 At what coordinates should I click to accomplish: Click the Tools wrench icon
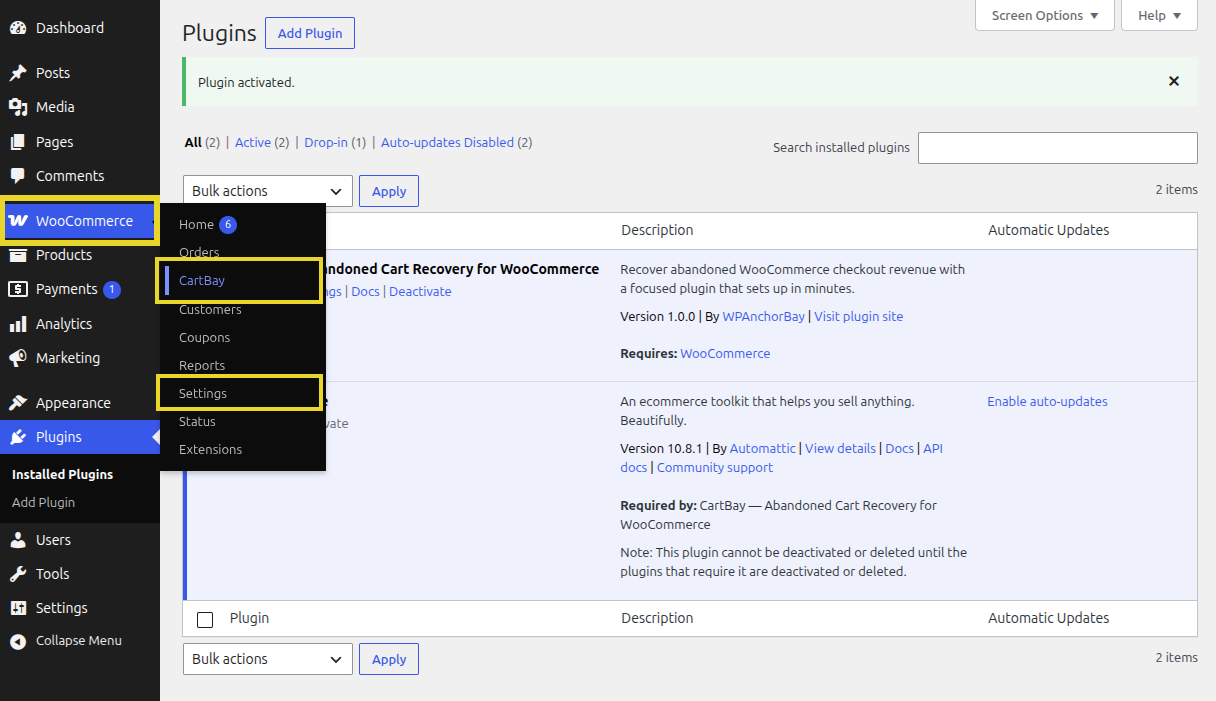pyautogui.click(x=18, y=574)
